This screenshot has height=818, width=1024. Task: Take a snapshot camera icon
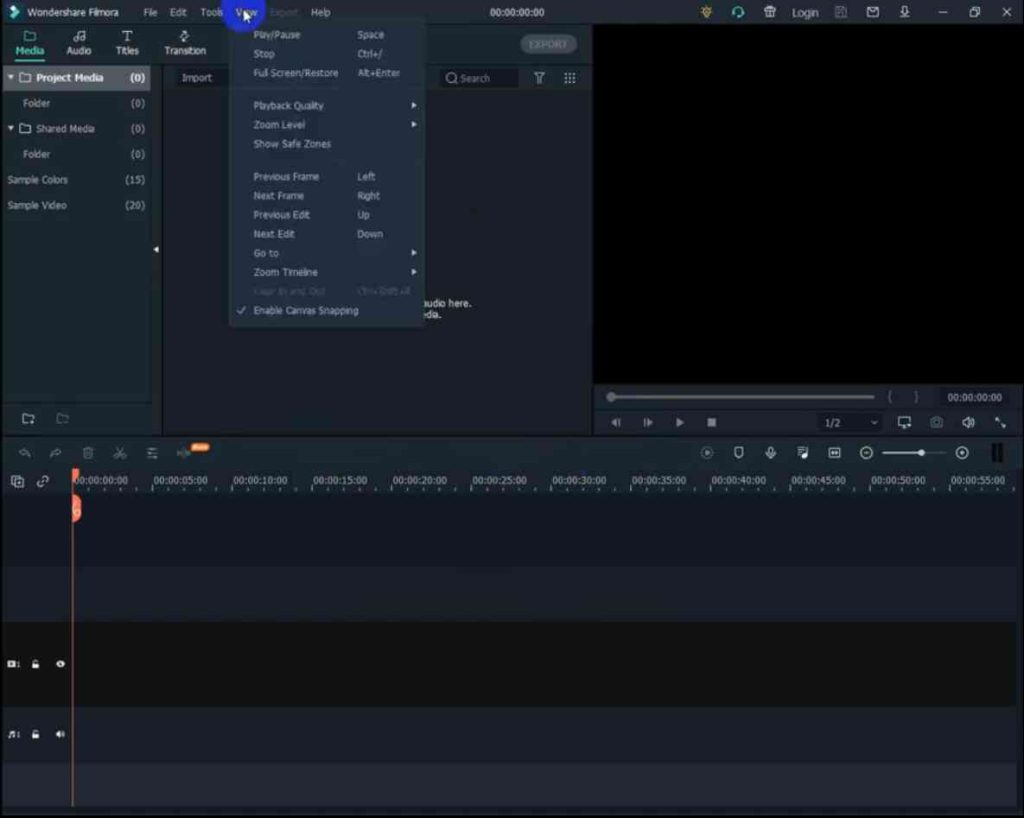click(x=936, y=423)
